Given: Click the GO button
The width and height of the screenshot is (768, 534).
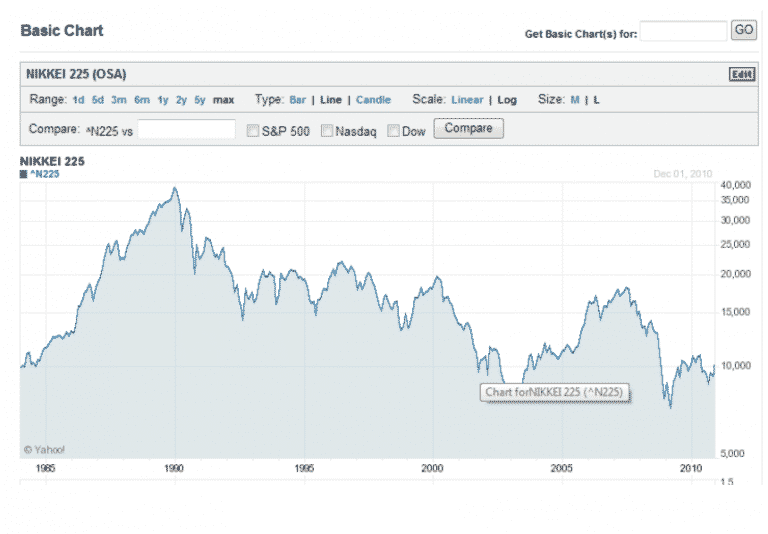Looking at the screenshot, I should pos(744,31).
